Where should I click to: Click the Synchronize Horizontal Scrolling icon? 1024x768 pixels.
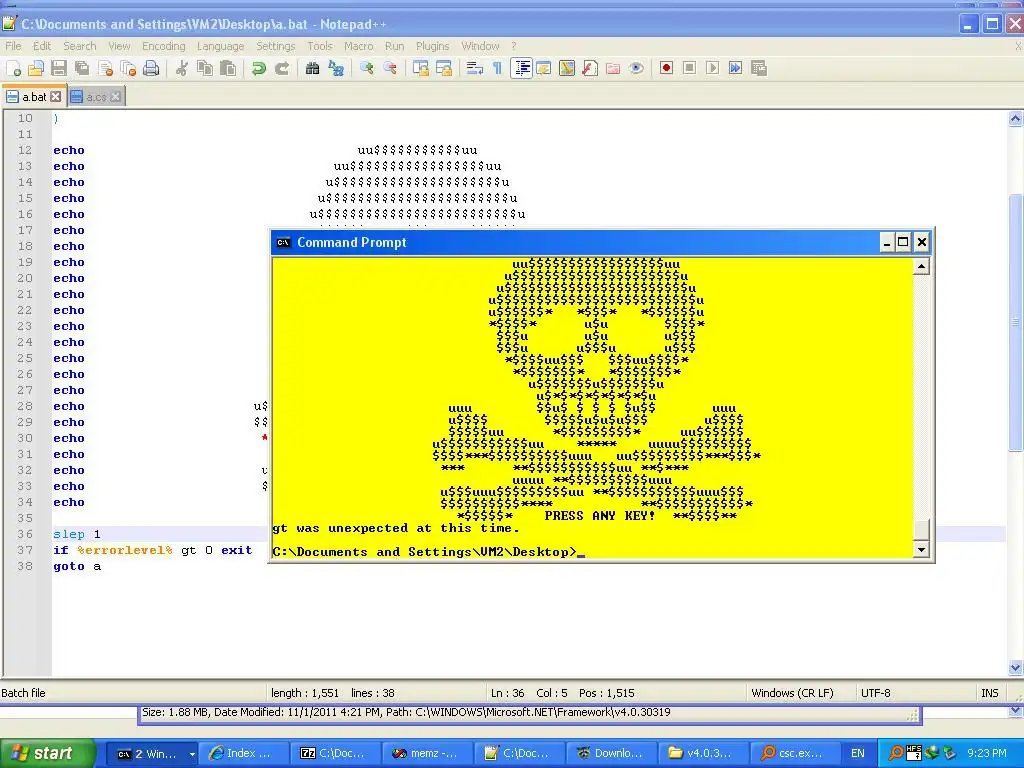pos(444,68)
